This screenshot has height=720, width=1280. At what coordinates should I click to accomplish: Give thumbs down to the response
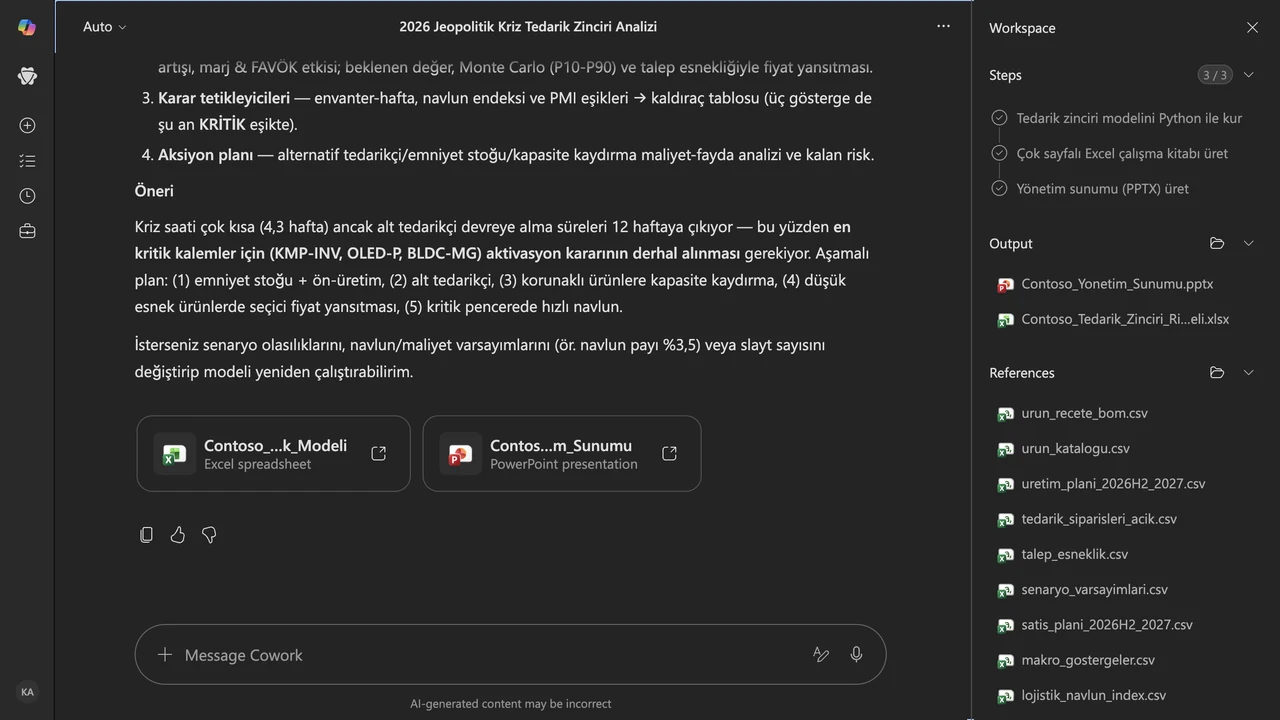click(209, 535)
